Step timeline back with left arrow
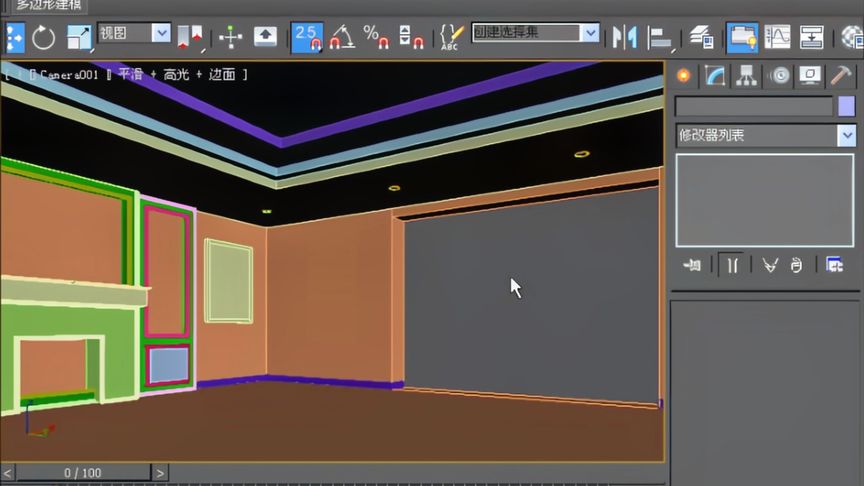The image size is (864, 486). click(7, 473)
